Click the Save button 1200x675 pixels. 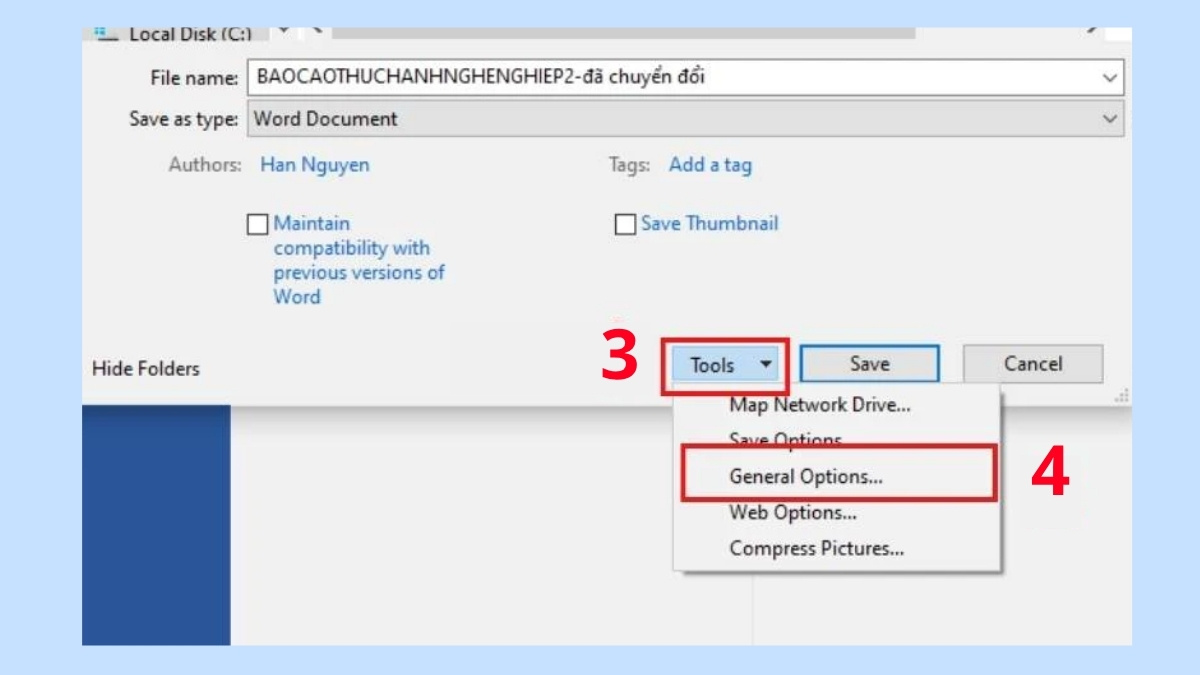[x=870, y=364]
